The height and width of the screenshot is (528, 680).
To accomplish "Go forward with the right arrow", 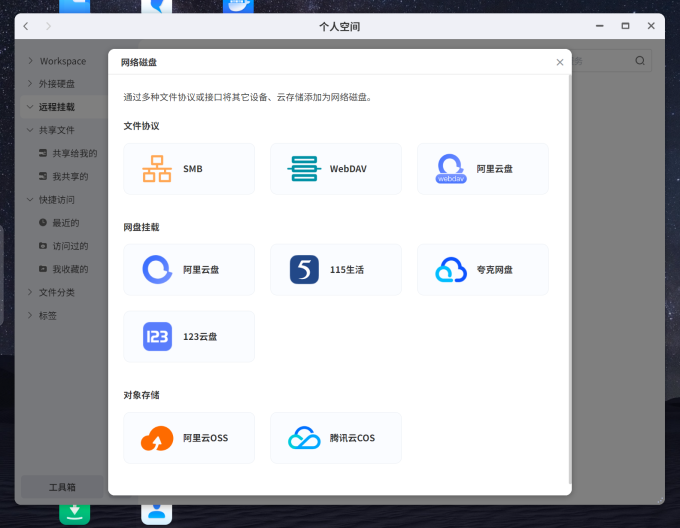I will (x=48, y=26).
